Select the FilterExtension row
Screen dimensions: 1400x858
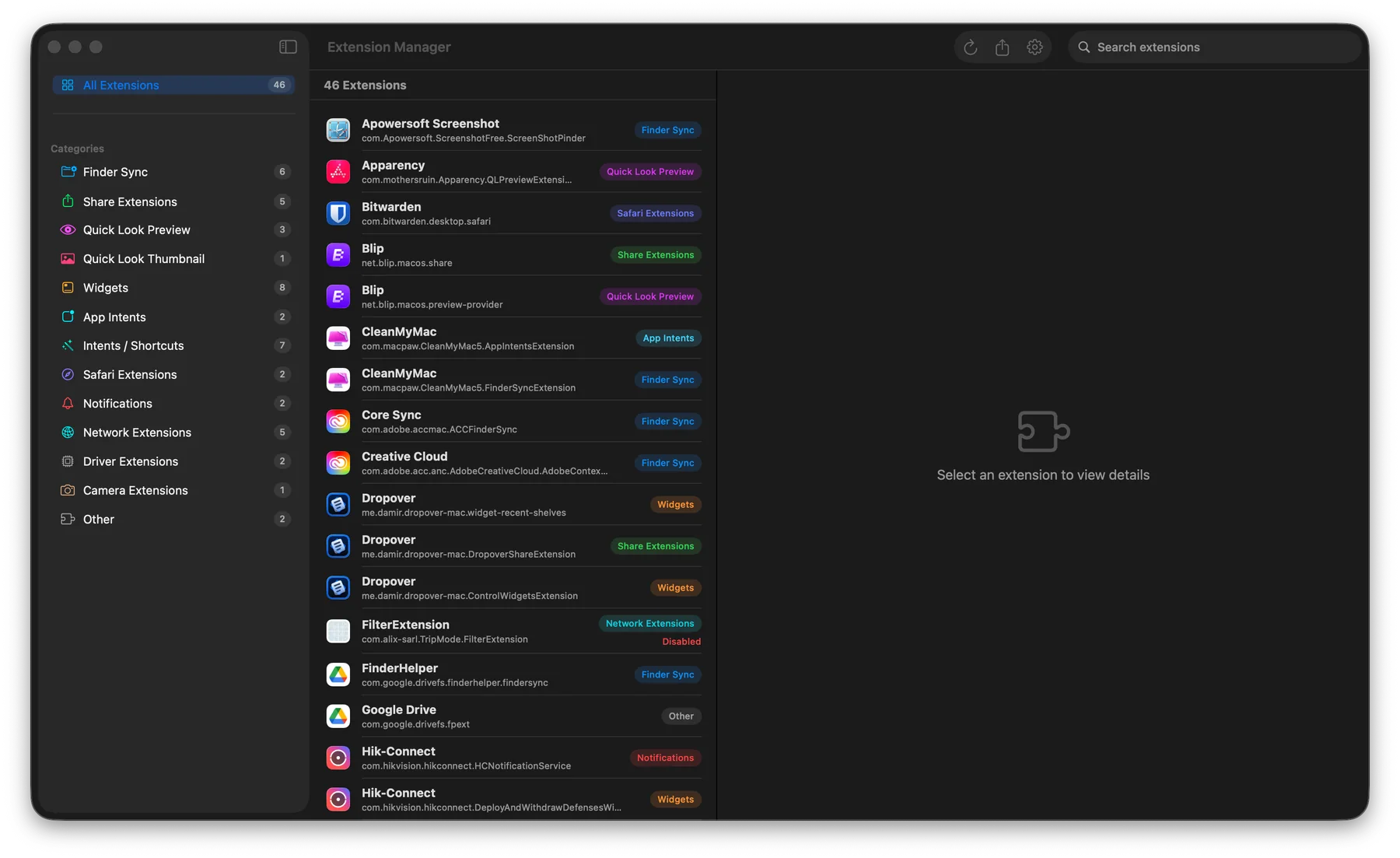coord(513,631)
